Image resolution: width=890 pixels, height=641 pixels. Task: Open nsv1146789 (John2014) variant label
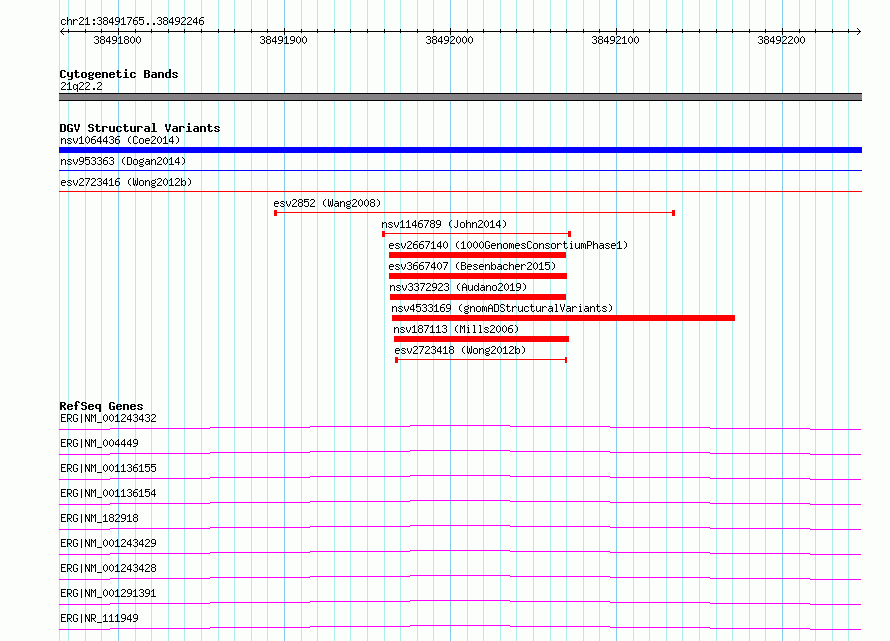click(444, 224)
